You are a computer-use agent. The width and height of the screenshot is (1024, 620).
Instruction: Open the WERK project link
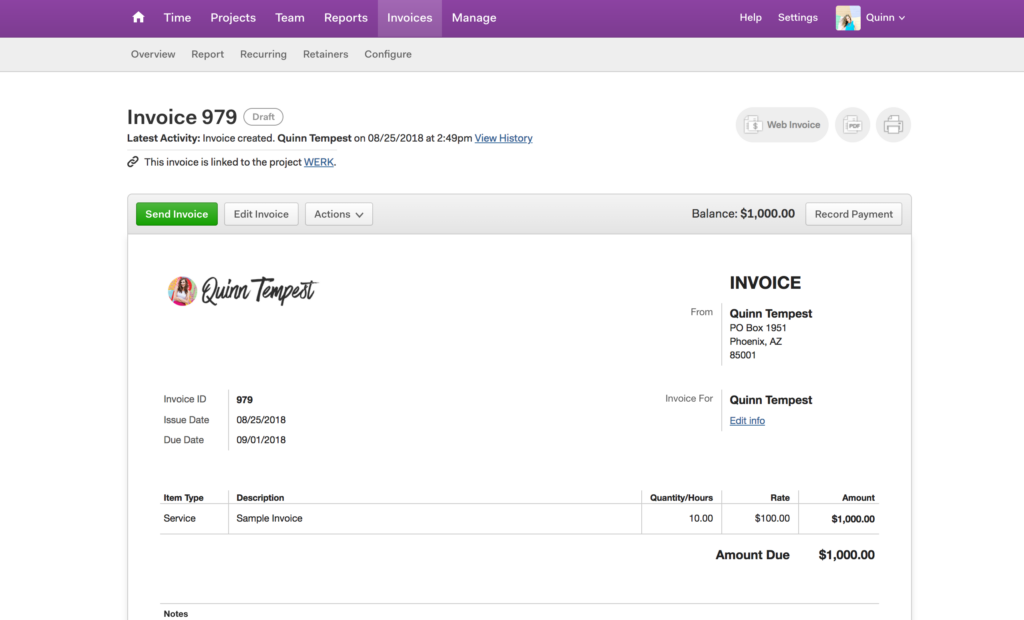click(x=319, y=162)
